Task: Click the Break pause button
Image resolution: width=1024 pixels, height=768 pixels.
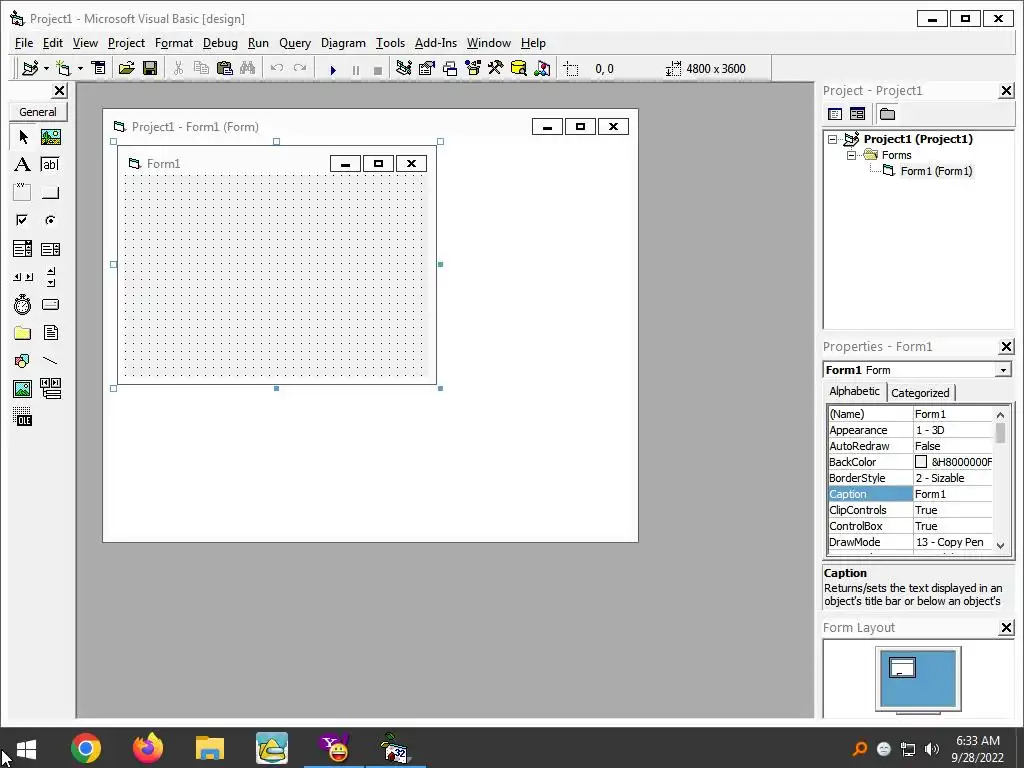Action: tap(356, 69)
